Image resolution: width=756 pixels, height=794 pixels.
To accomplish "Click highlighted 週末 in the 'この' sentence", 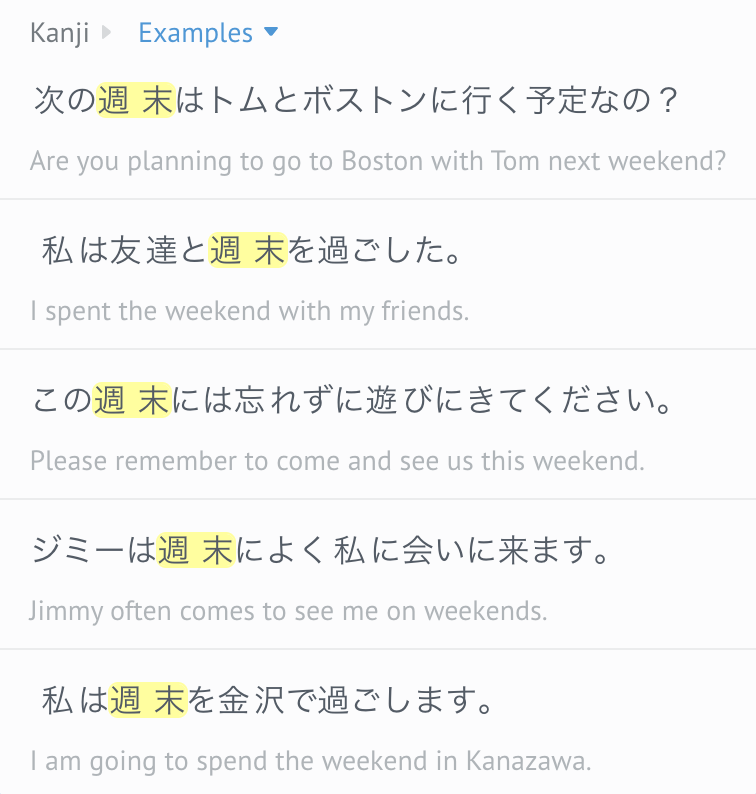I will (131, 401).
